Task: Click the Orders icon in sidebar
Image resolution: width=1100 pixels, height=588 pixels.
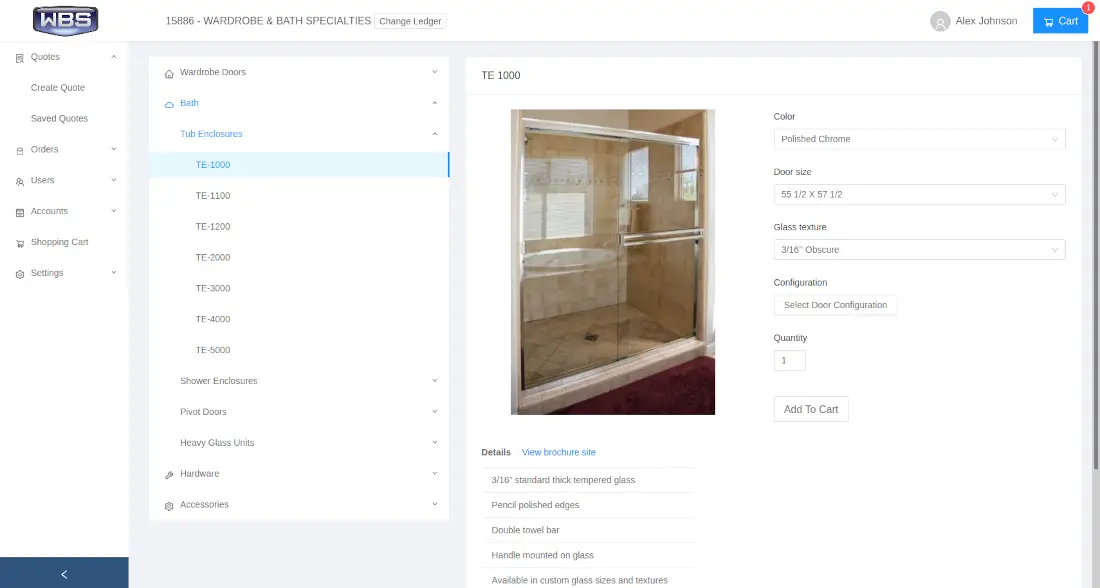Action: (x=20, y=150)
